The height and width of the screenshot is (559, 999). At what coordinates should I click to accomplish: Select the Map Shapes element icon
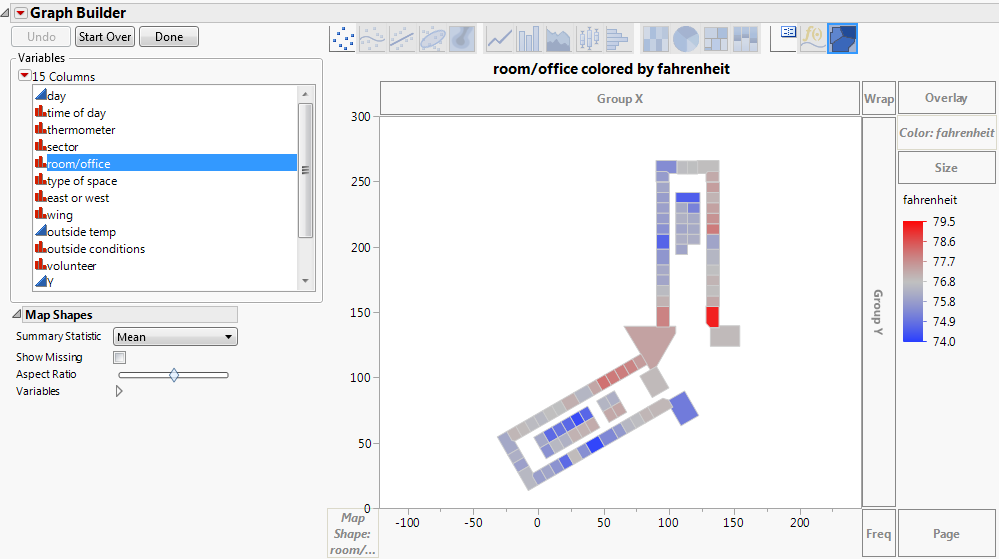click(x=843, y=38)
